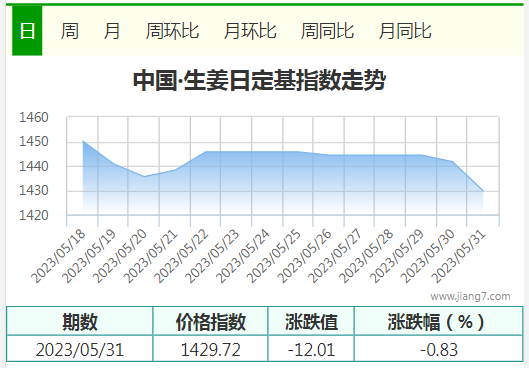
Task: Open the 月同比 tab
Action: (x=405, y=31)
